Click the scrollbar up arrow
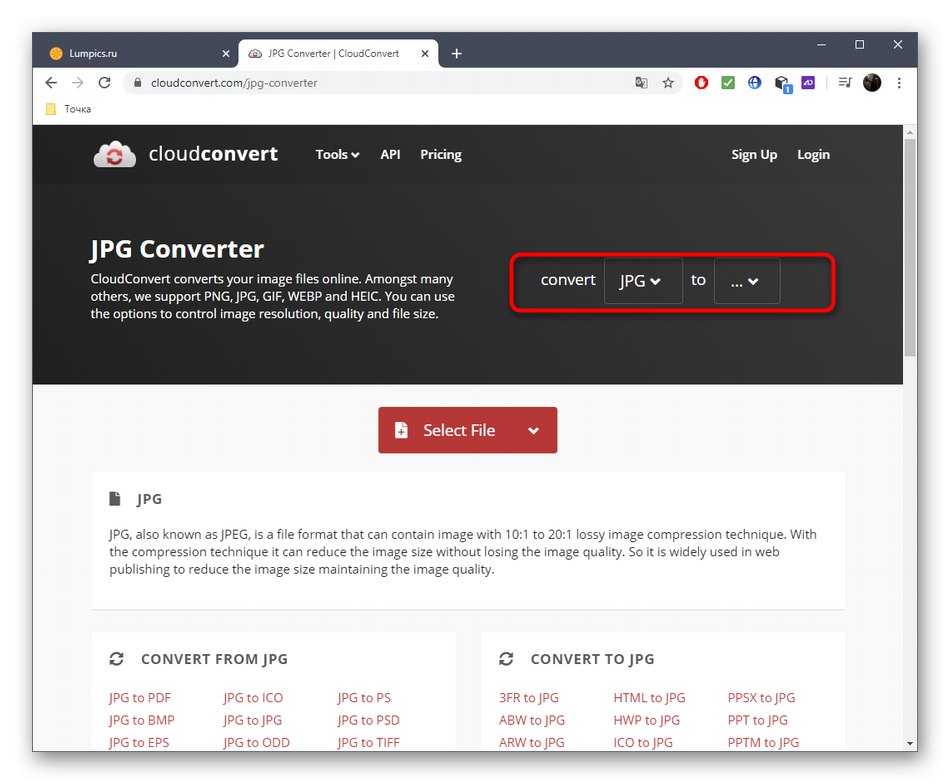 click(x=910, y=132)
